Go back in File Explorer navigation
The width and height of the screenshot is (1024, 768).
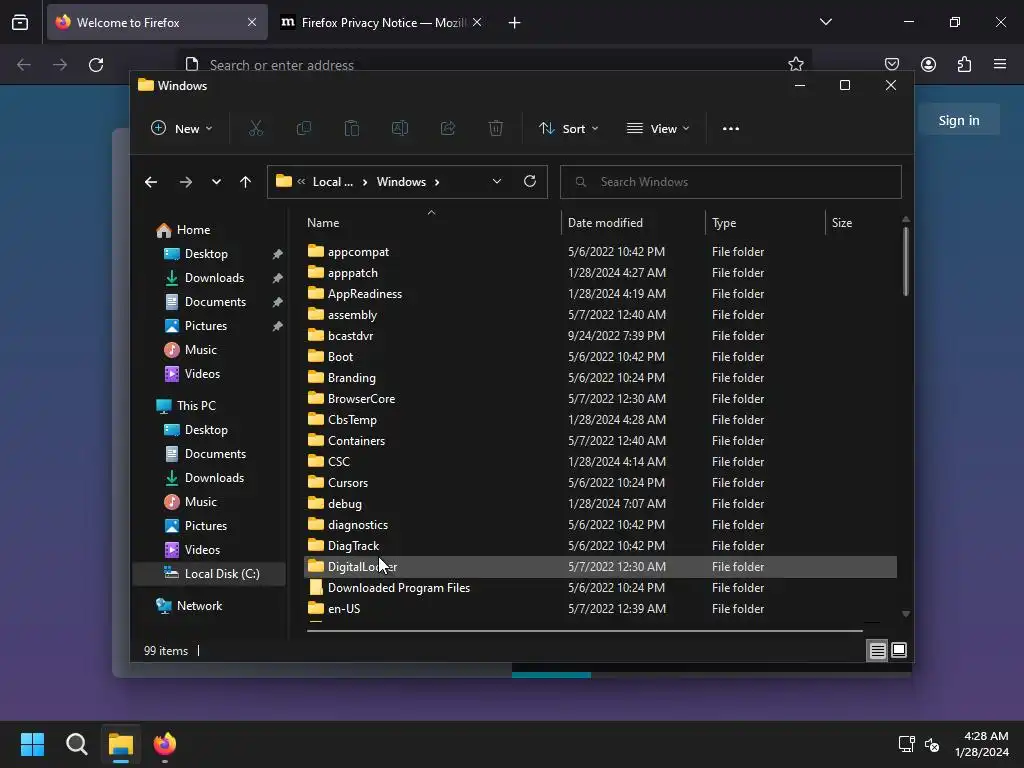click(x=151, y=182)
